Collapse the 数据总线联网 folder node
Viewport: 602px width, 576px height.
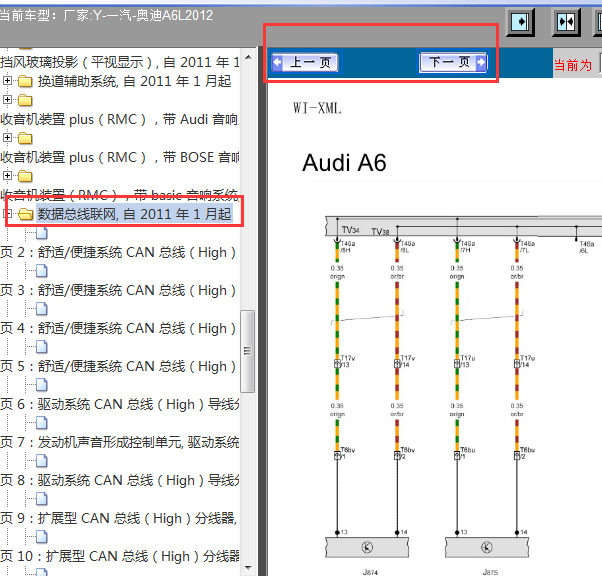click(x=7, y=214)
